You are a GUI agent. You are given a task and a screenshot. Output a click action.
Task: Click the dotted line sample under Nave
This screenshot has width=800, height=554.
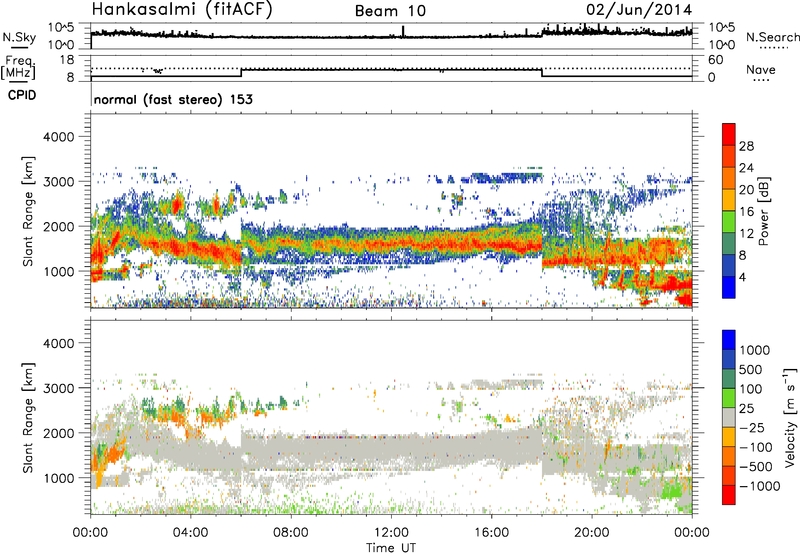click(x=761, y=81)
